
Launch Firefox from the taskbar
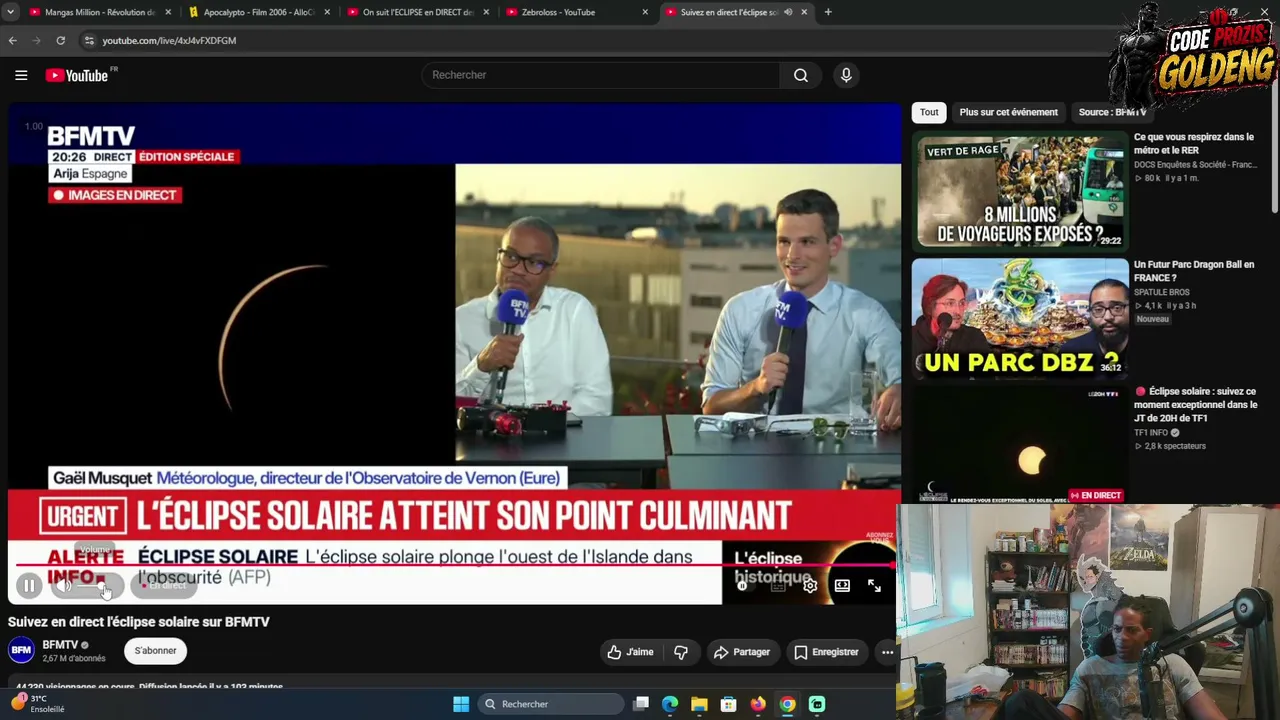[758, 704]
